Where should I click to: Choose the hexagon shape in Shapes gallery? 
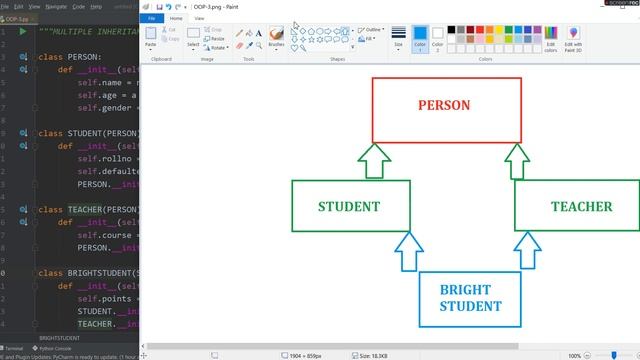pos(320,31)
